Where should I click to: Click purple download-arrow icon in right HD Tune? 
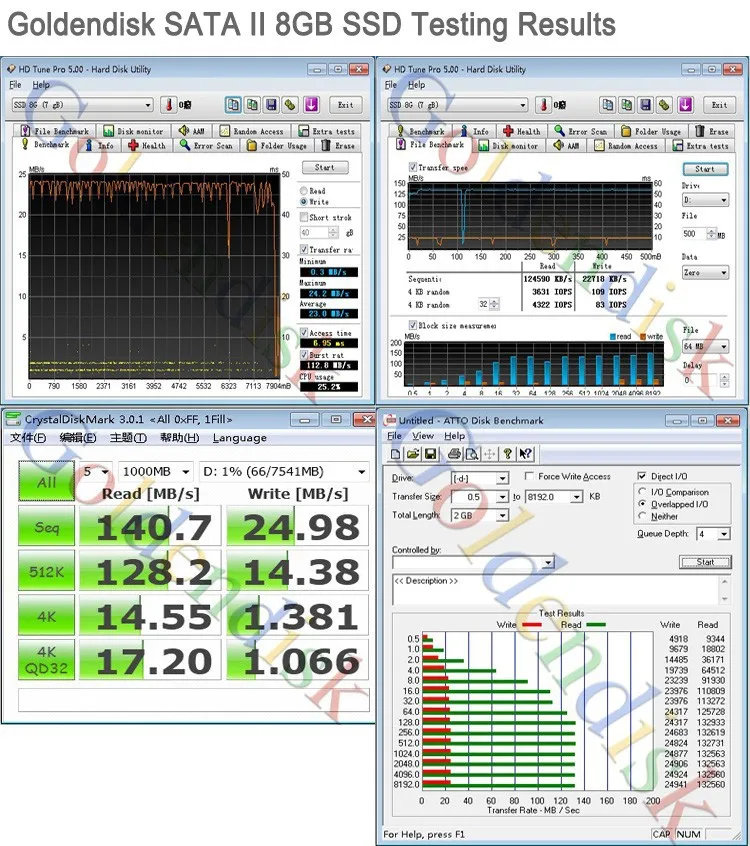[x=685, y=105]
